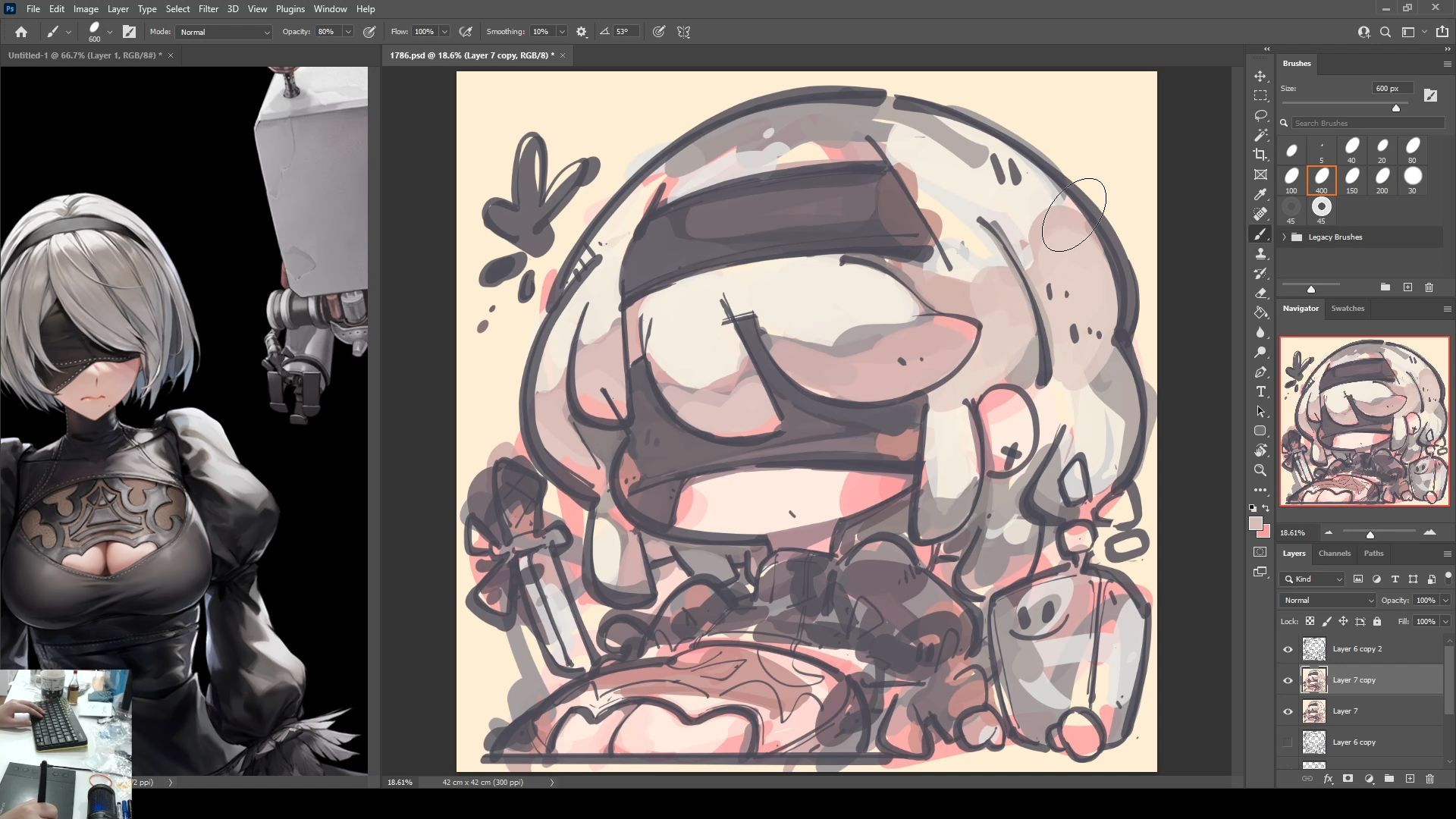
Task: Select the Paint Bucket tool
Action: click(x=1260, y=312)
